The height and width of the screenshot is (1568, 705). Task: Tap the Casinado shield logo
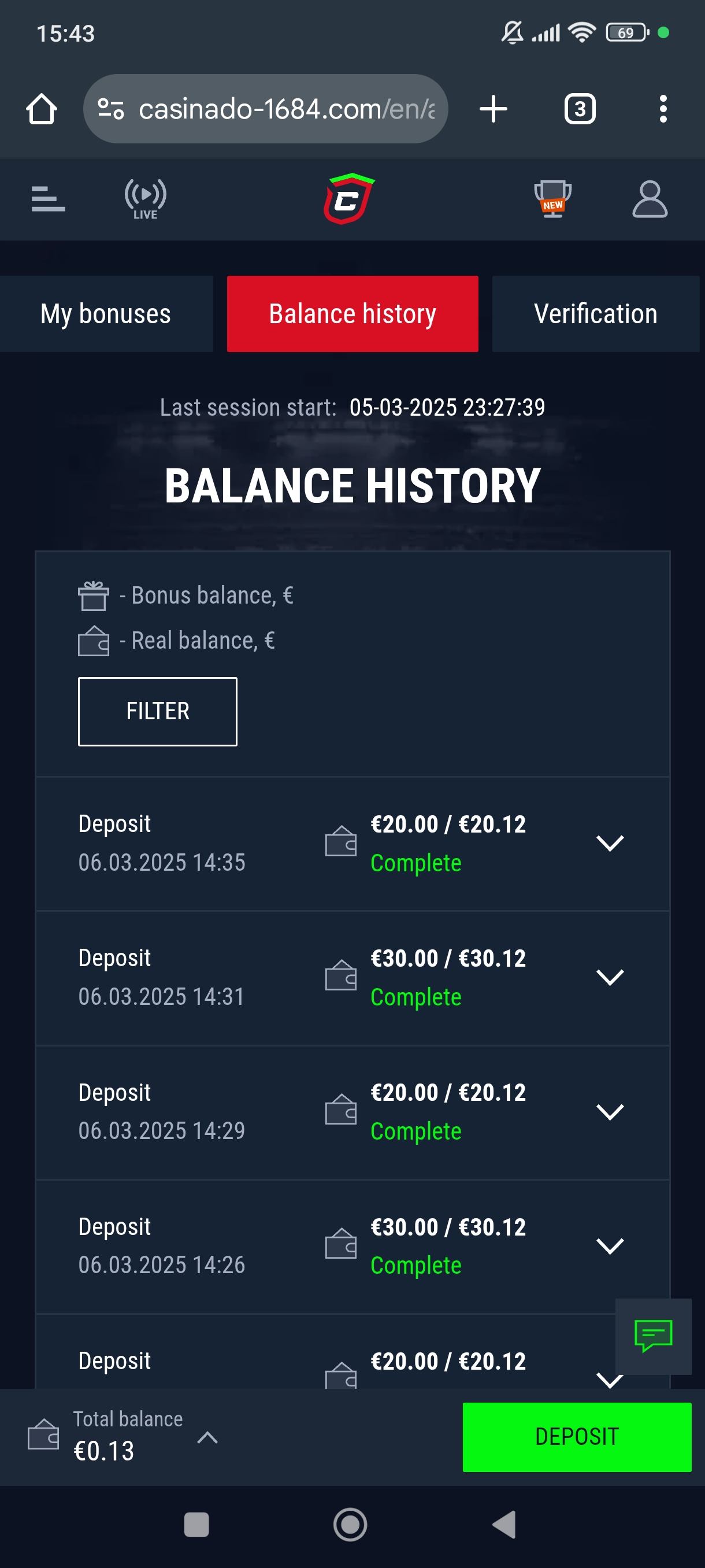[348, 198]
